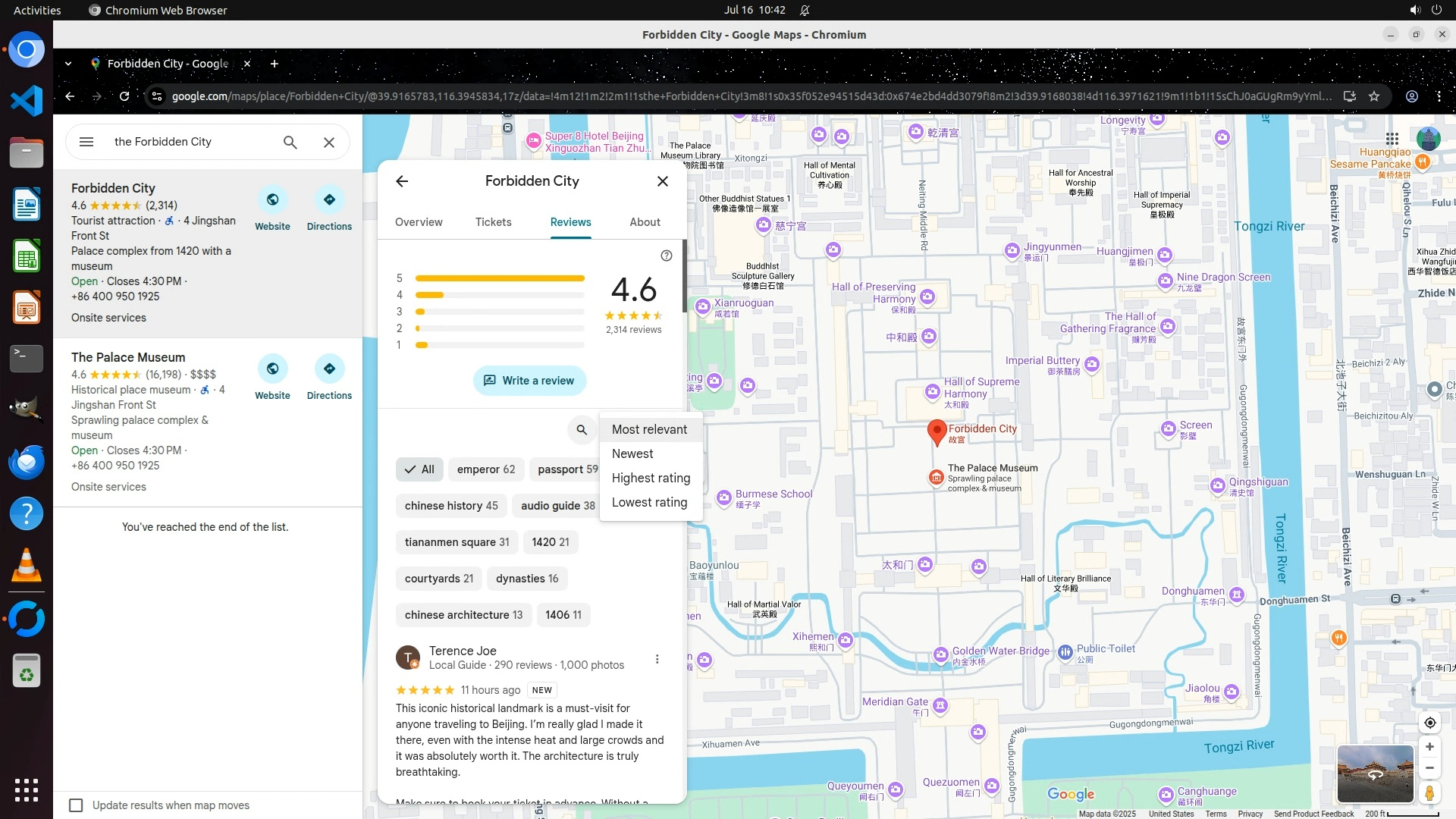Viewport: 1456px width, 819px height.
Task: Open the hamburger menu beside the search field
Action: [x=86, y=142]
